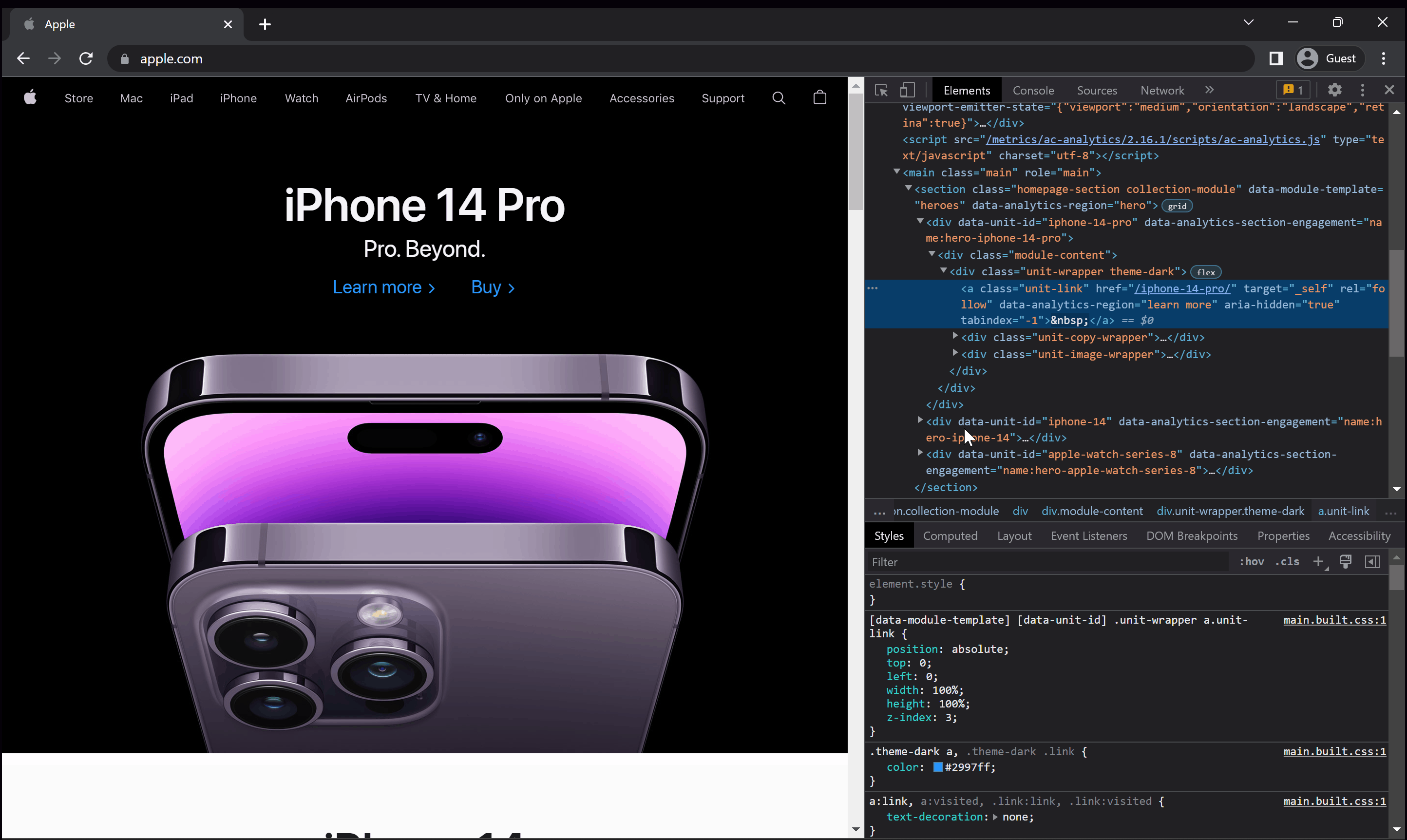Toggle the notification badge icon

pos(1292,90)
